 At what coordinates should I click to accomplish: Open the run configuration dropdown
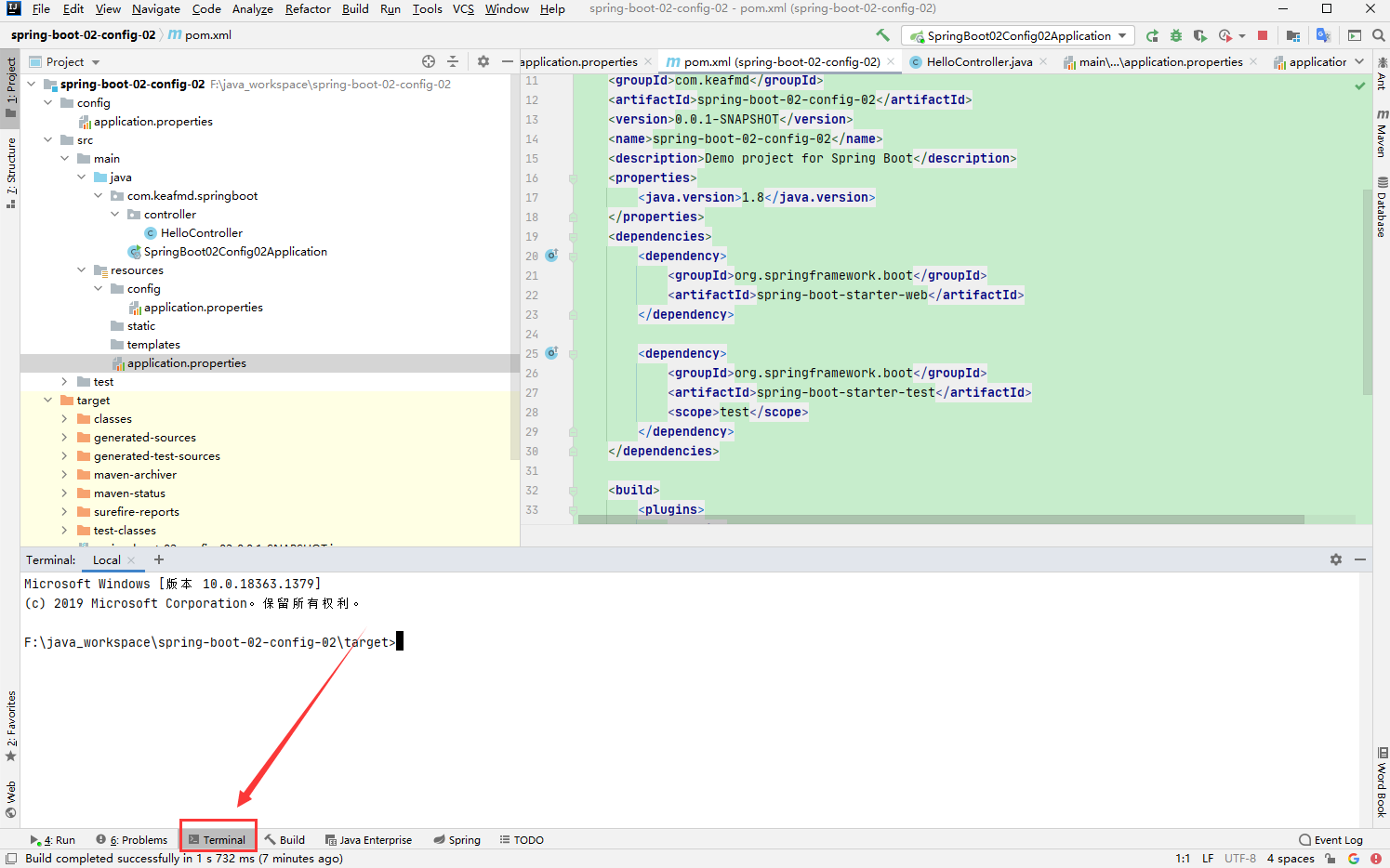1017,34
